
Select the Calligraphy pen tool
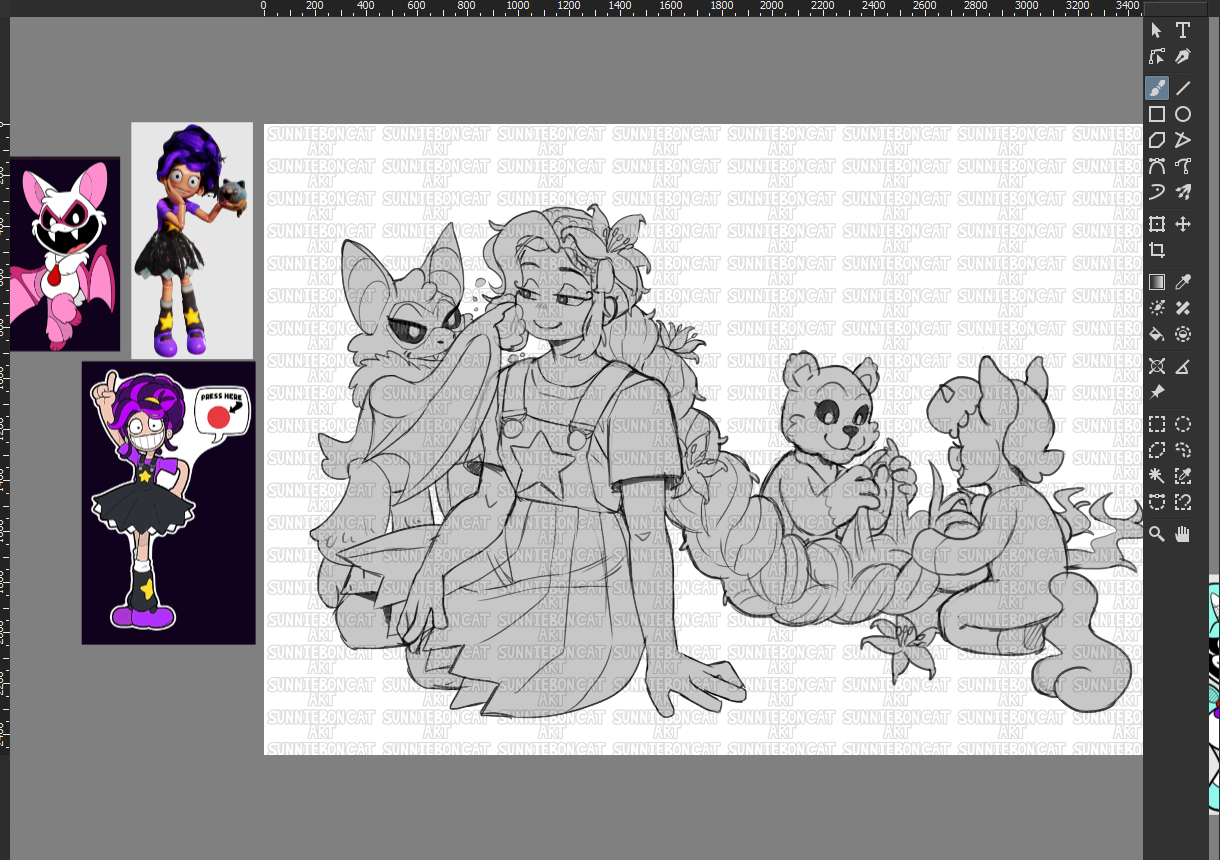[1183, 57]
